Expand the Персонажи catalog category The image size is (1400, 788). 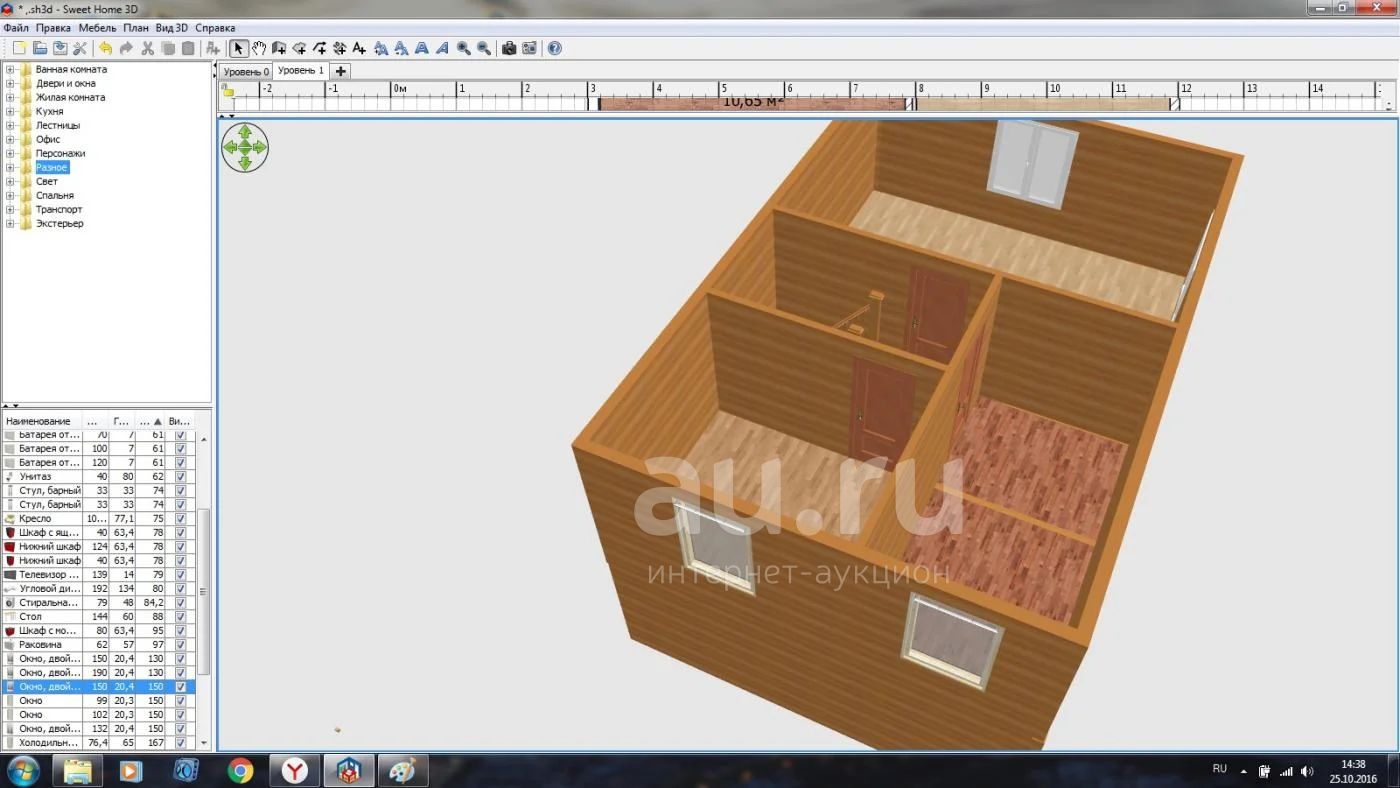coord(10,154)
